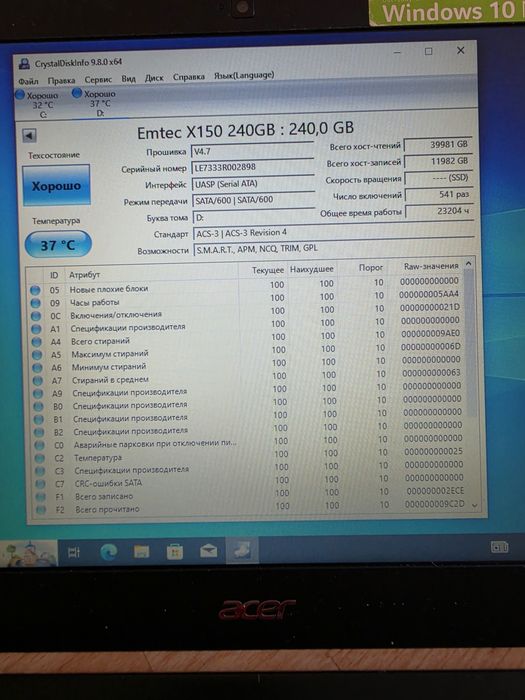Open the Язык(Language) menu

[x=244, y=75]
